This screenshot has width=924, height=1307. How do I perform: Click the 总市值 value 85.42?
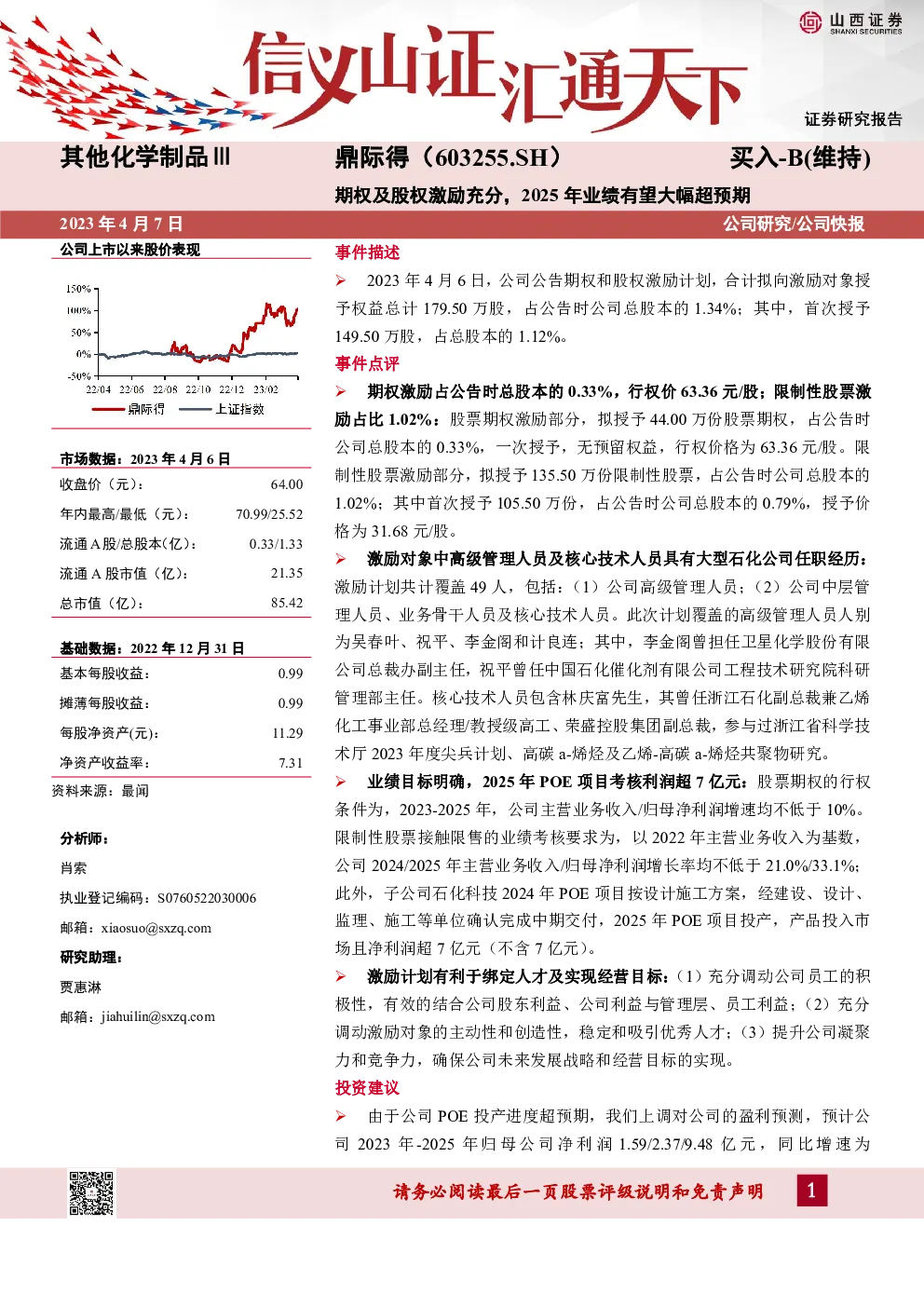pos(287,603)
